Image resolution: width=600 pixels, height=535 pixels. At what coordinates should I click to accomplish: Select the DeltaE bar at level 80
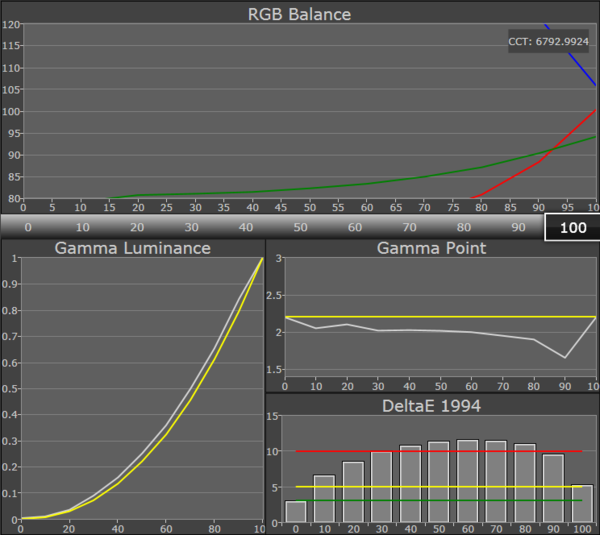click(x=525, y=482)
